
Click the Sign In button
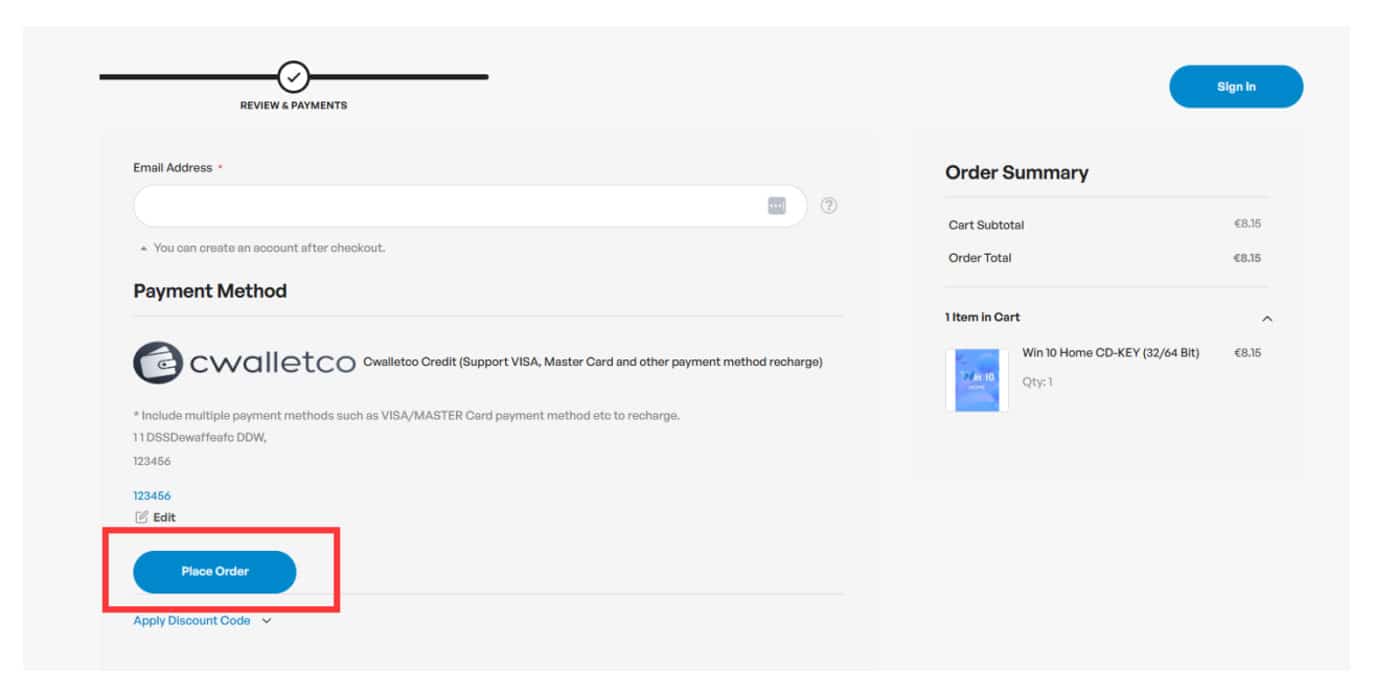[x=1236, y=87]
